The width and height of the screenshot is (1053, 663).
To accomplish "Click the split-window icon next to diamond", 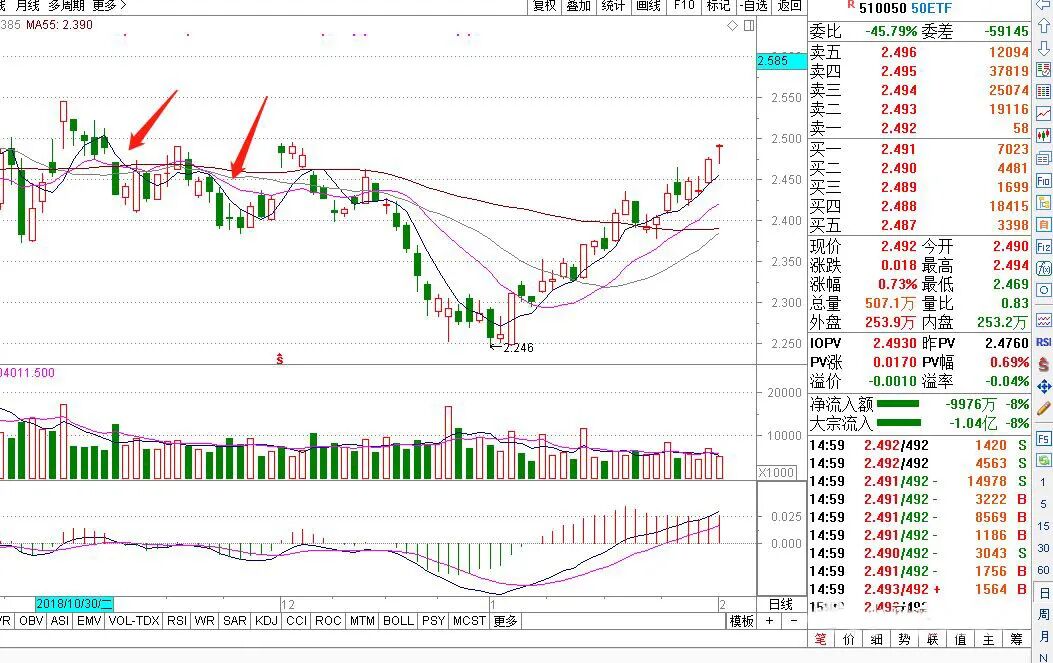I will (749, 26).
